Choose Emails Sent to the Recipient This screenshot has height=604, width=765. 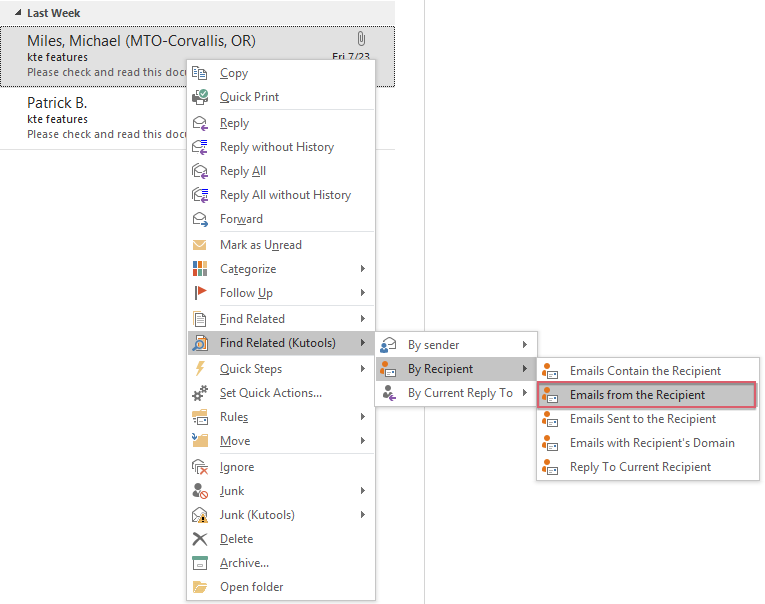coord(648,419)
